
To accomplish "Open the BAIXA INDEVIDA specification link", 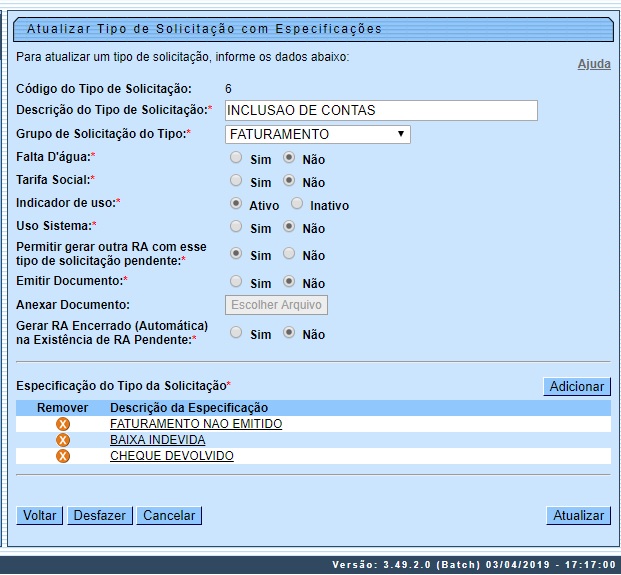I will [x=157, y=440].
